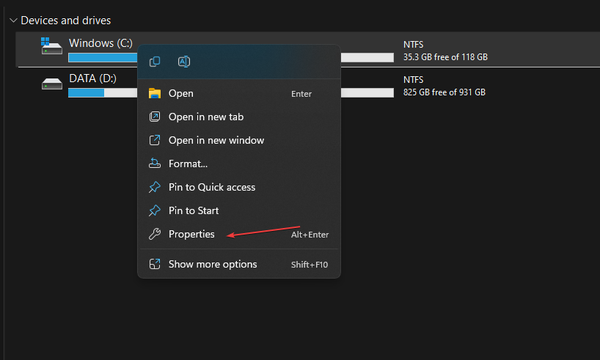Click the 825 GB free of 931 GB text

pyautogui.click(x=444, y=92)
